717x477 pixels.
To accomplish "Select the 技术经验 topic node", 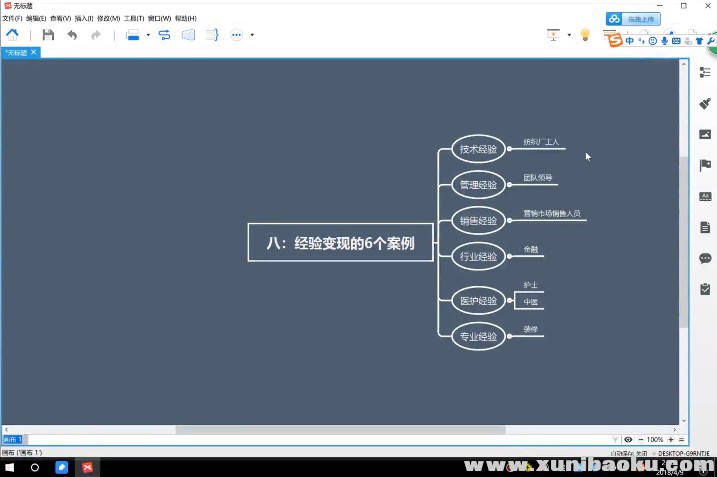I will click(478, 150).
